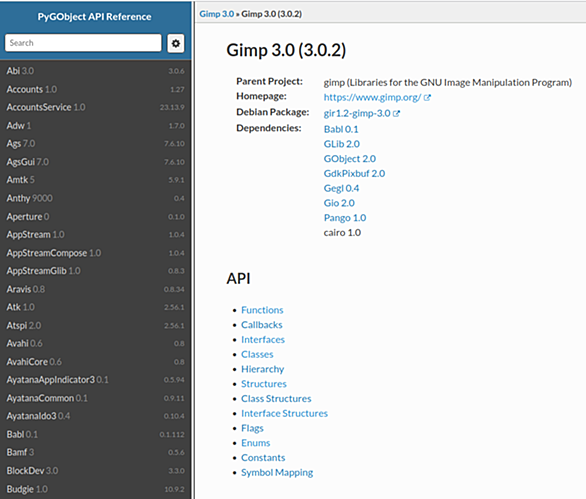Viewport: 586px width, 499px height.
Task: Select Babl 0.1 in the sidebar list
Action: coord(95,434)
